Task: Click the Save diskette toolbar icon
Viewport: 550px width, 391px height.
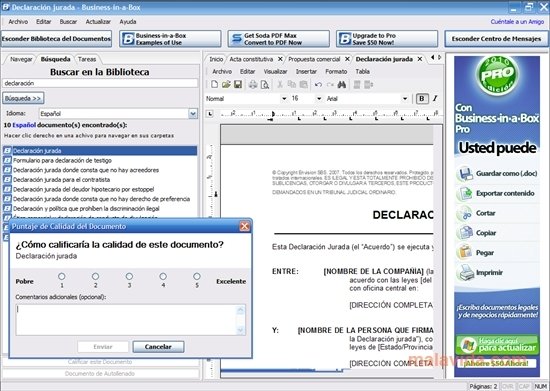Action: pyautogui.click(x=238, y=84)
